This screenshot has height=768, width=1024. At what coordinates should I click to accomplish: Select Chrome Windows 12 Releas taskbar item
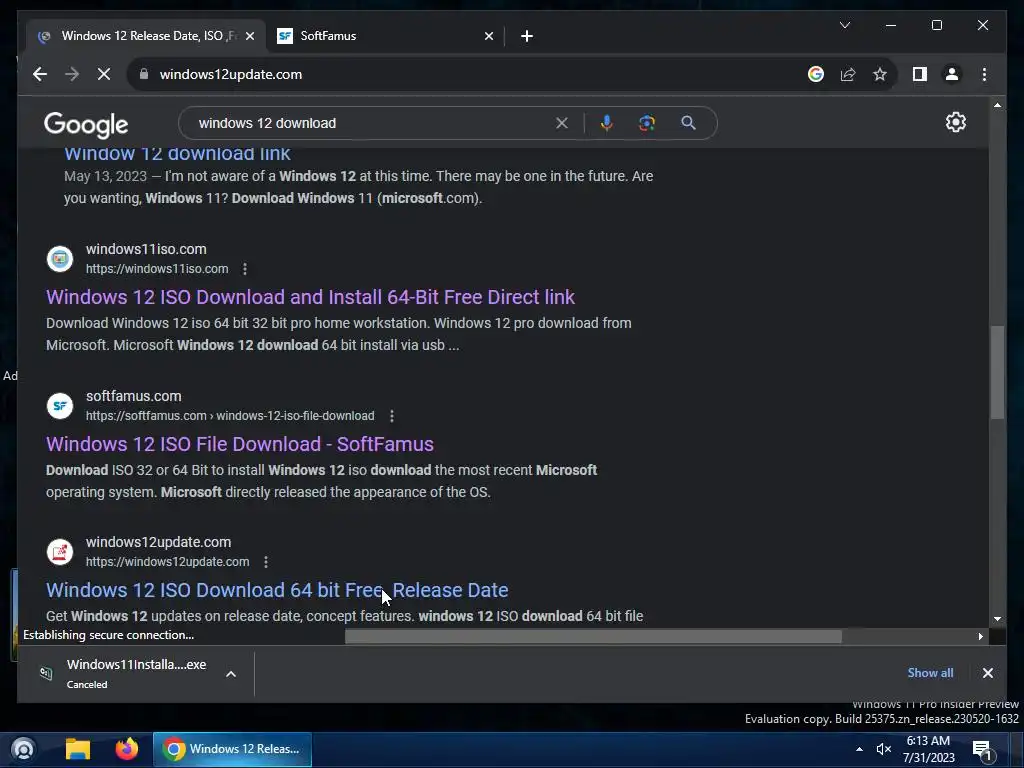point(232,749)
